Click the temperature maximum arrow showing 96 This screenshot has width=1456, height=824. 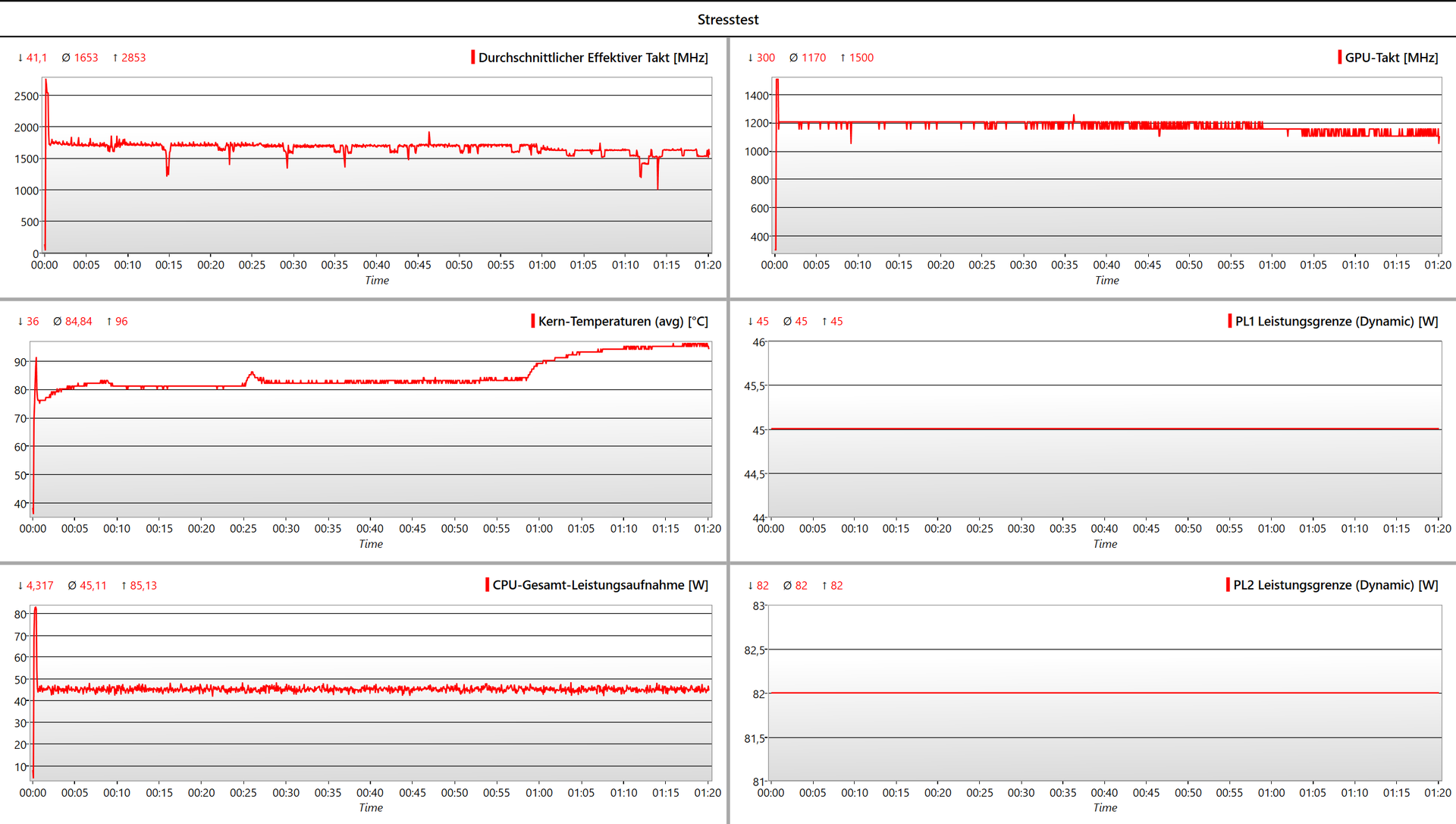[109, 322]
